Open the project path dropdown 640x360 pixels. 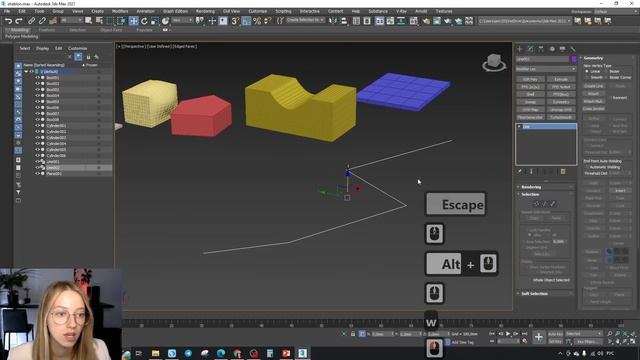[524, 20]
